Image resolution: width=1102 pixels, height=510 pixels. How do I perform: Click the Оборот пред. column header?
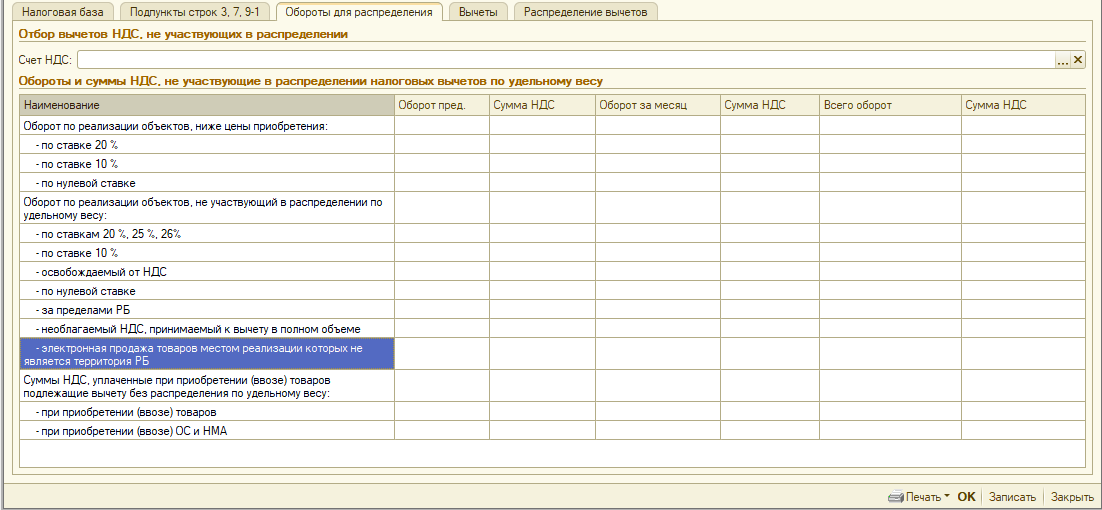(441, 105)
